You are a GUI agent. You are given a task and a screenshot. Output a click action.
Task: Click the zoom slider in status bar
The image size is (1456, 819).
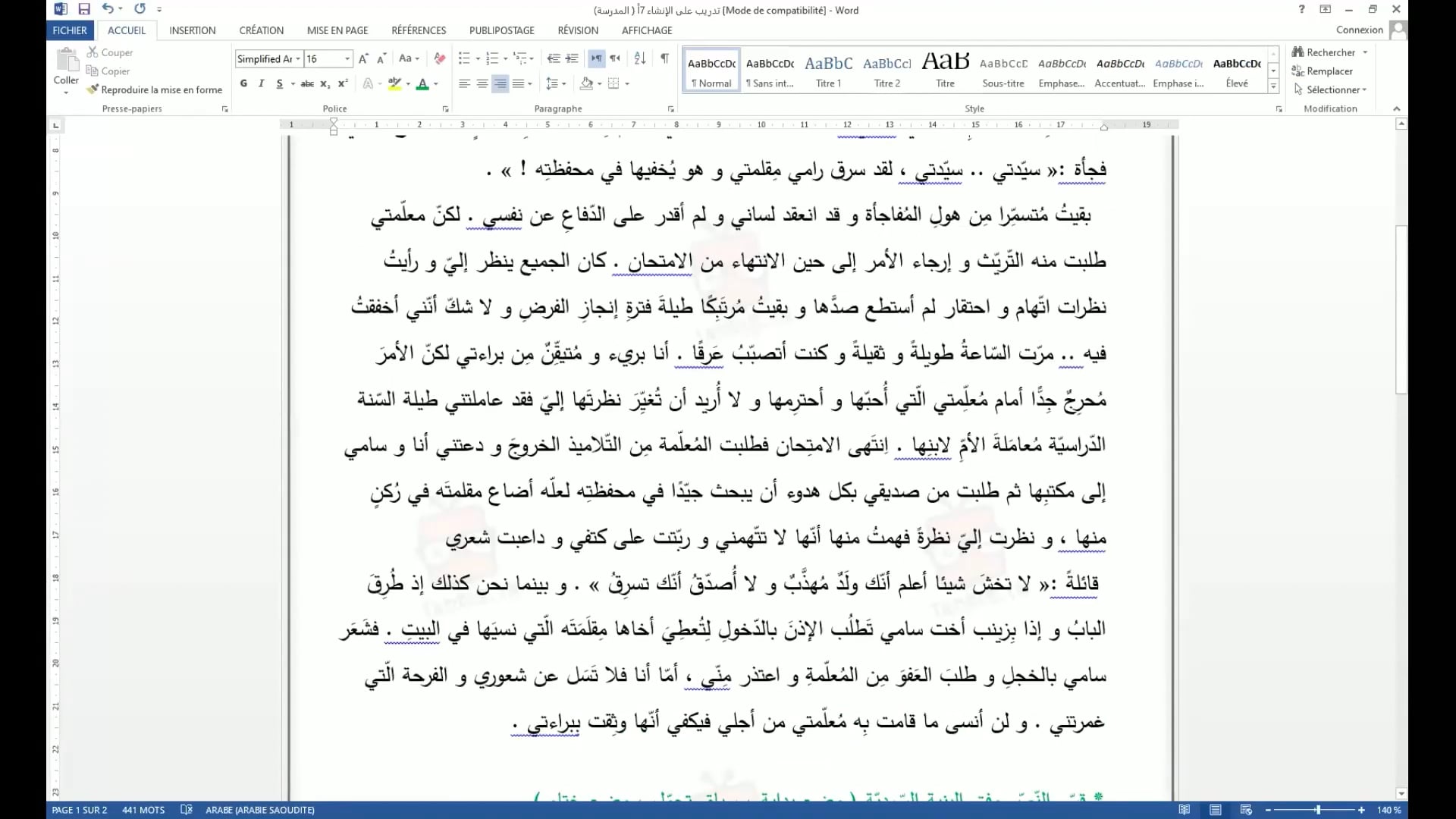(1317, 810)
